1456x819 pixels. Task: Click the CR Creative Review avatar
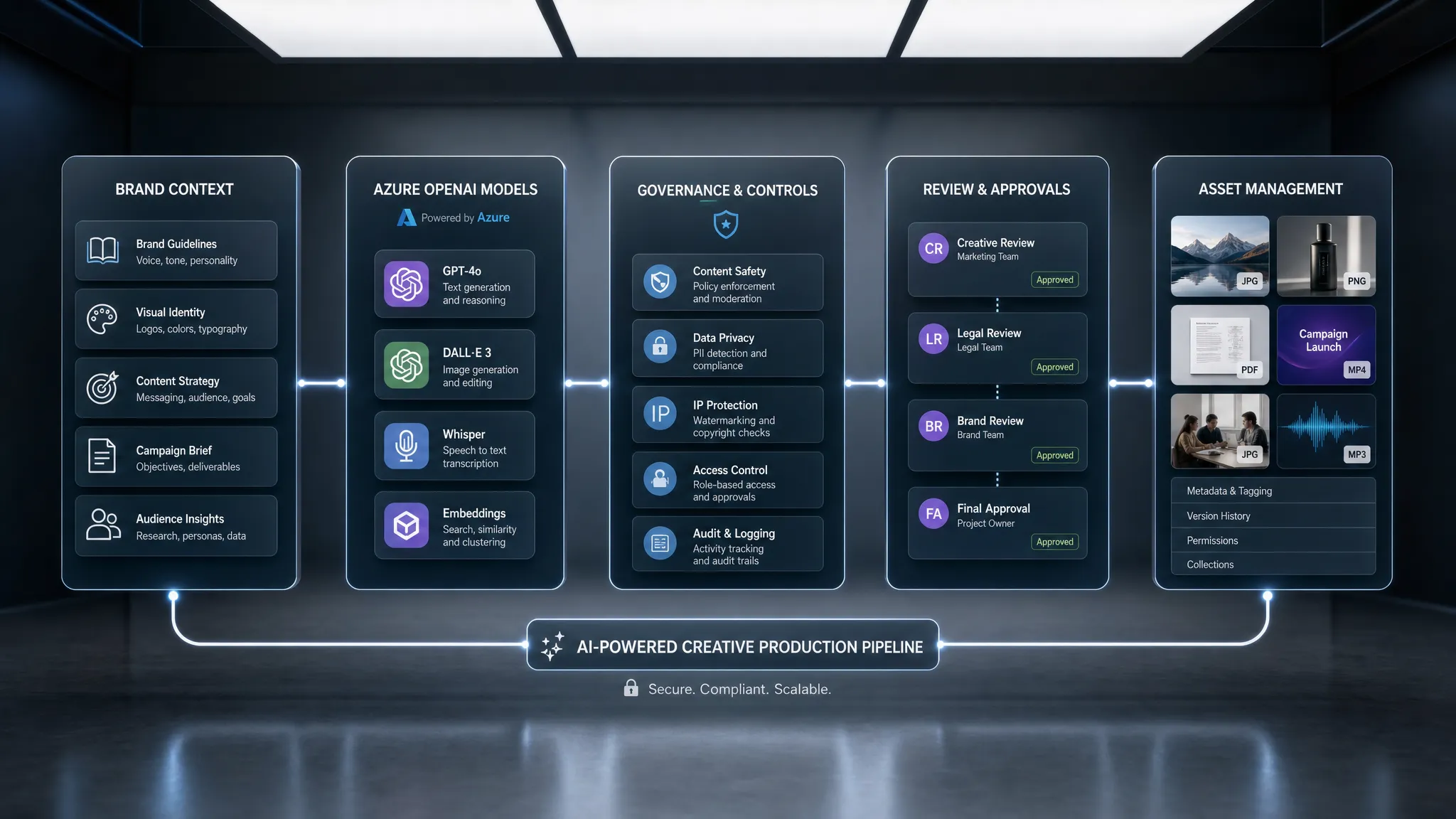[x=933, y=249]
